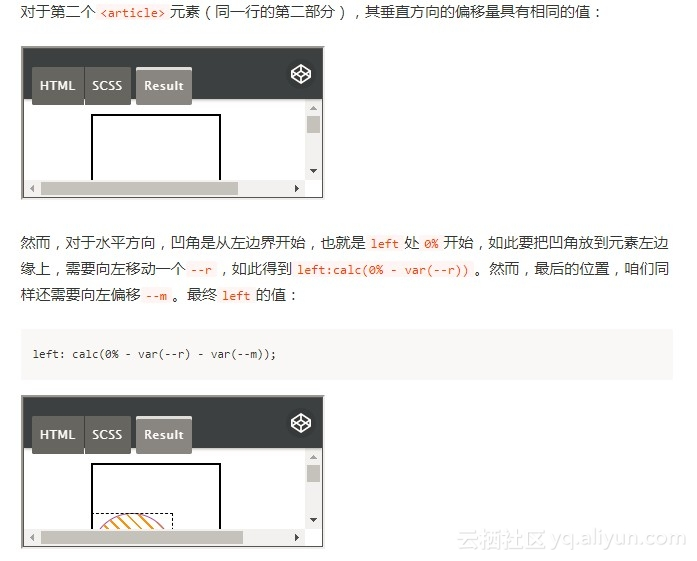The width and height of the screenshot is (697, 561).
Task: Click the black-bordered box in first result
Action: pos(156,147)
